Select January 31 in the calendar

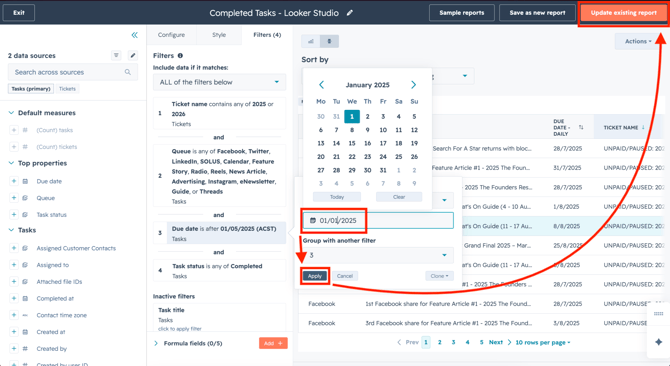tap(383, 170)
